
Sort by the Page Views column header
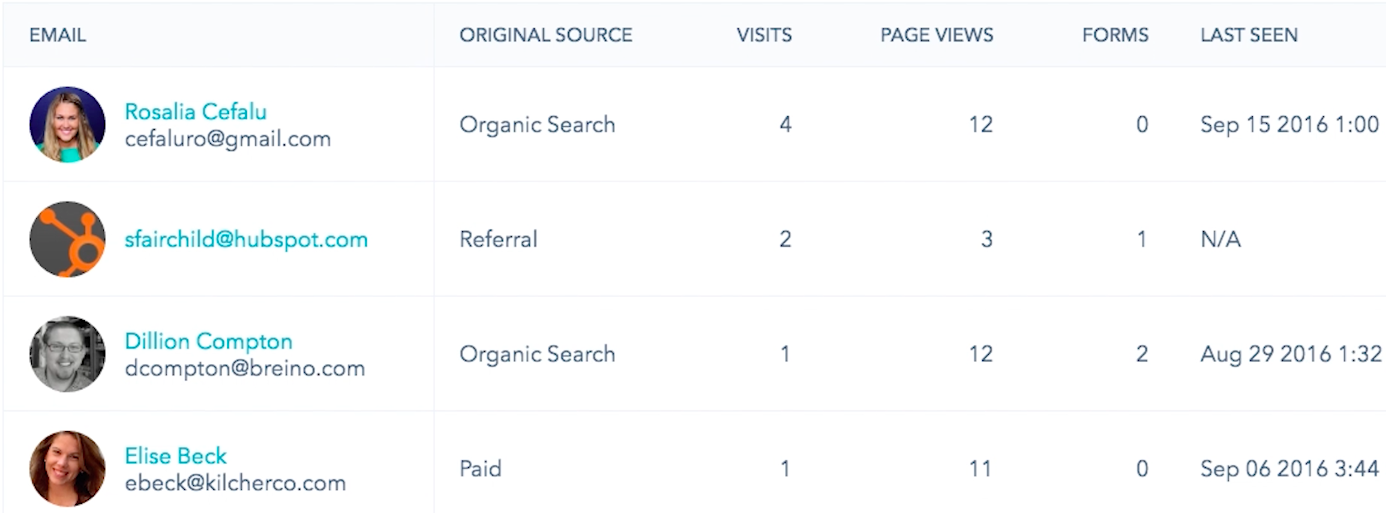pyautogui.click(x=937, y=35)
